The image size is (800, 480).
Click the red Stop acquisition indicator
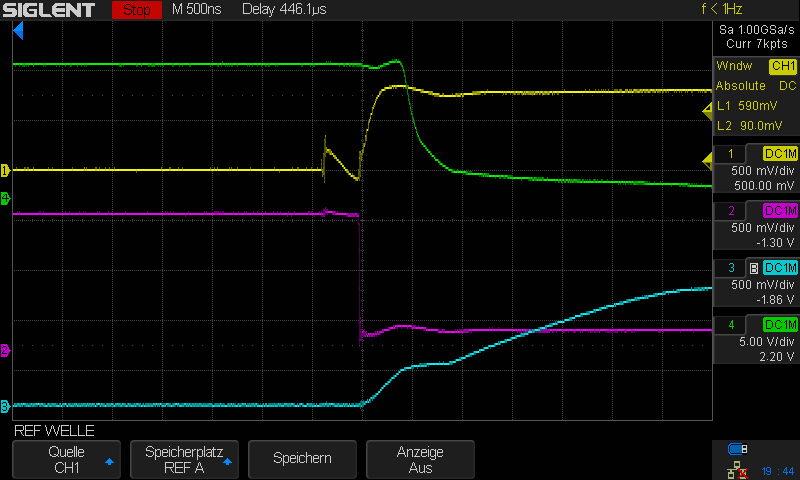pyautogui.click(x=137, y=10)
